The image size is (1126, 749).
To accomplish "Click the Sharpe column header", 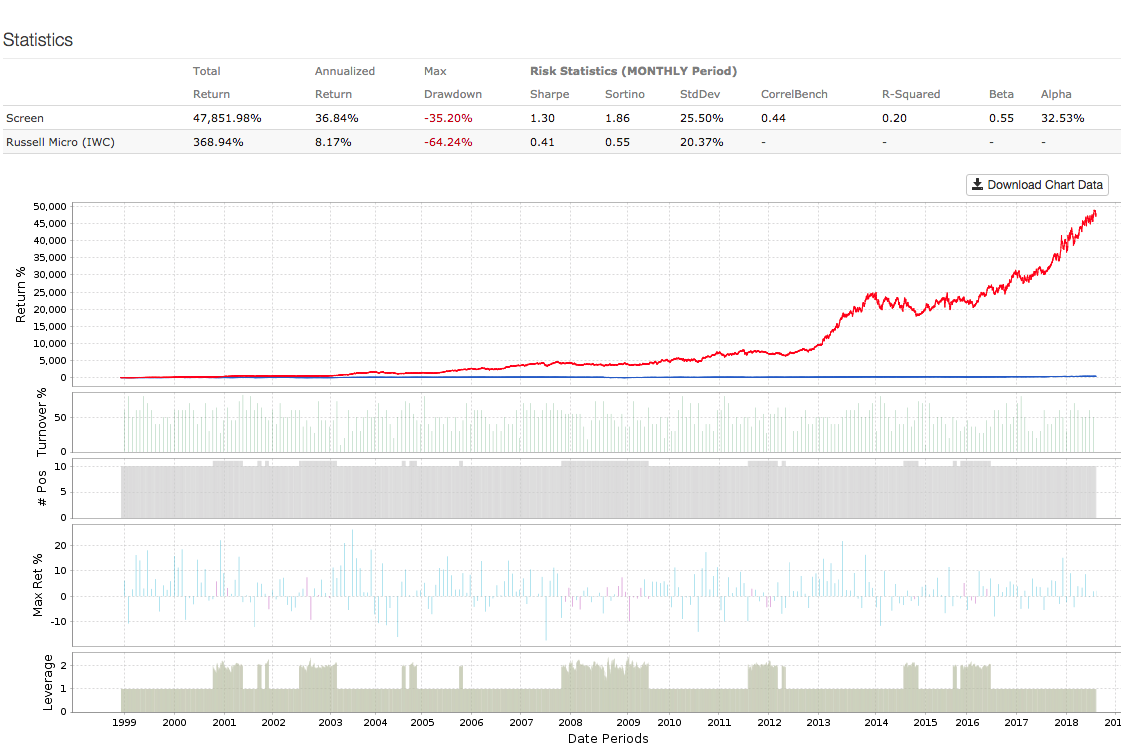I will [x=549, y=94].
